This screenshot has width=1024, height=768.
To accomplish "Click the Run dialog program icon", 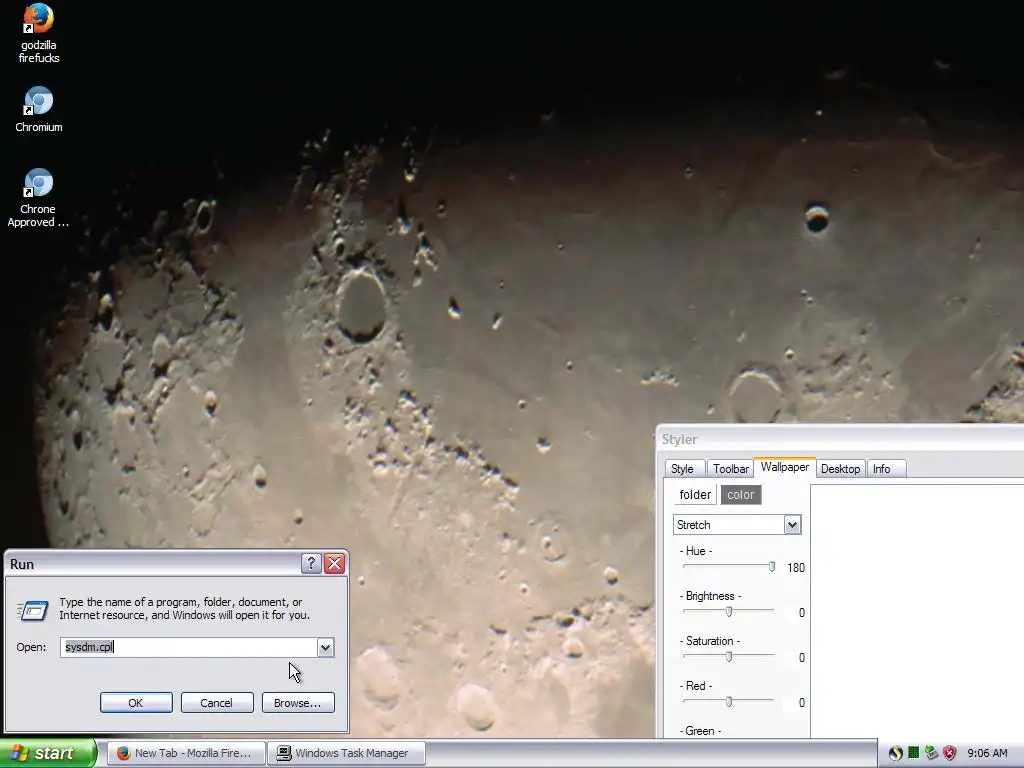I will click(33, 611).
